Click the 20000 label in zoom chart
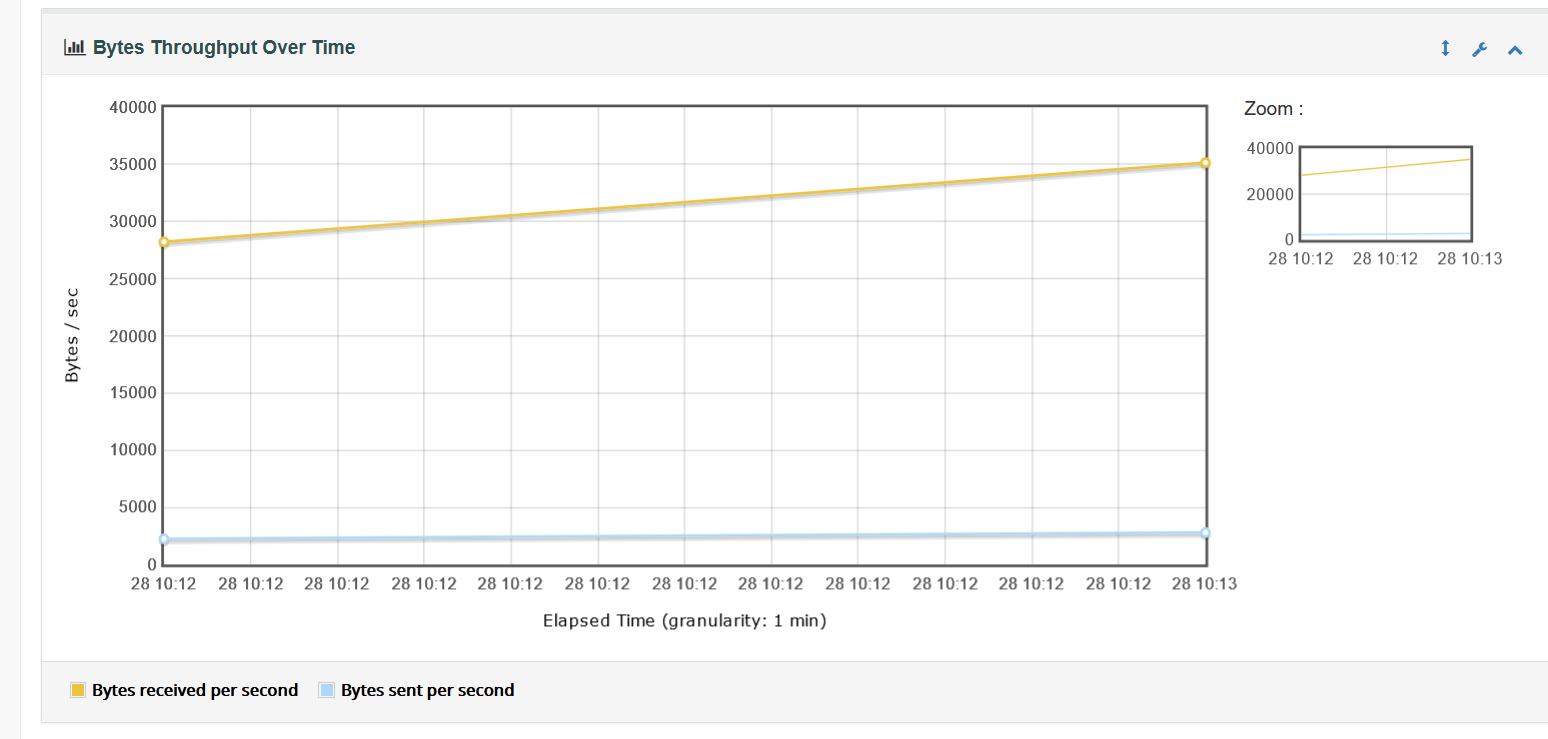Viewport: 1548px width, 739px height. [x=1270, y=194]
